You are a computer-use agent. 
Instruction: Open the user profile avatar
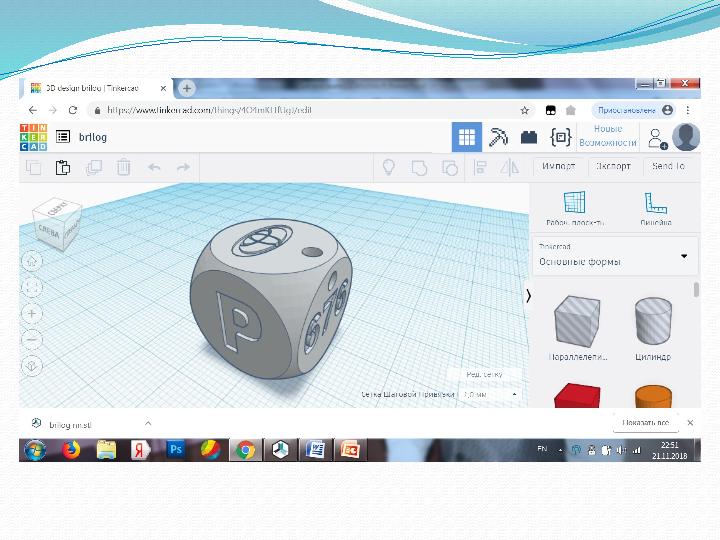point(686,137)
